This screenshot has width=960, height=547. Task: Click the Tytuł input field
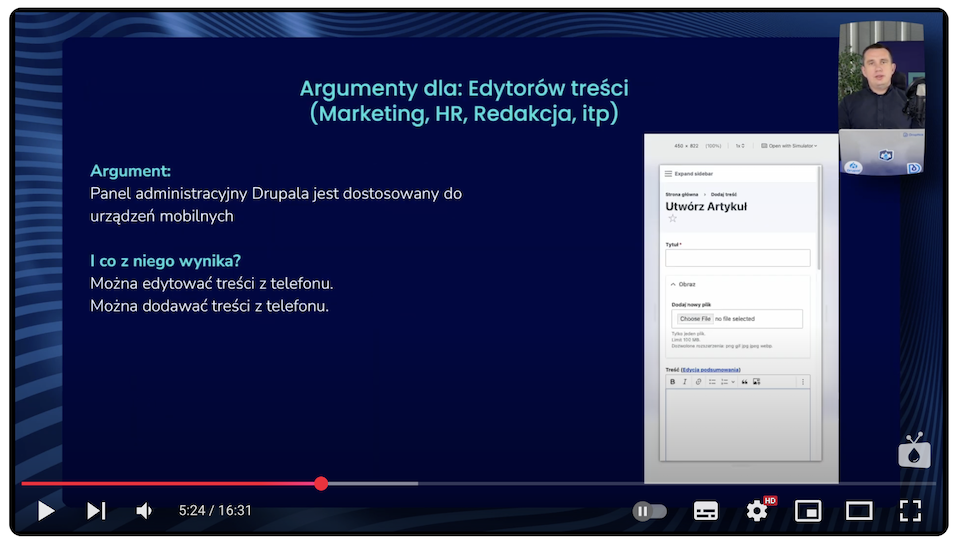click(x=738, y=258)
